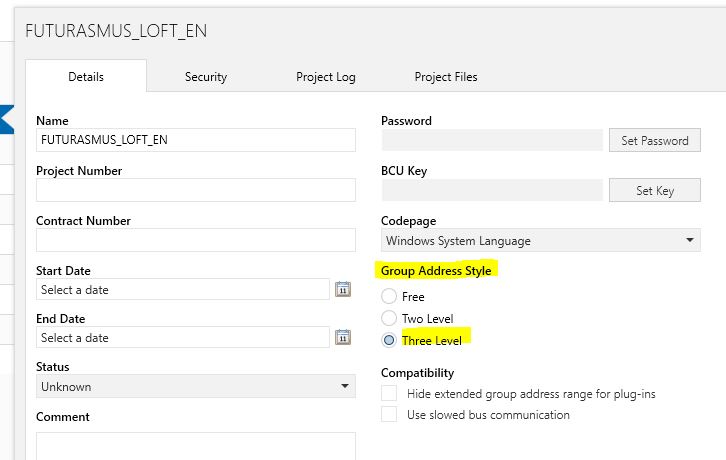The height and width of the screenshot is (460, 726).
Task: Open the Start Date calendar picker icon
Action: (x=343, y=289)
